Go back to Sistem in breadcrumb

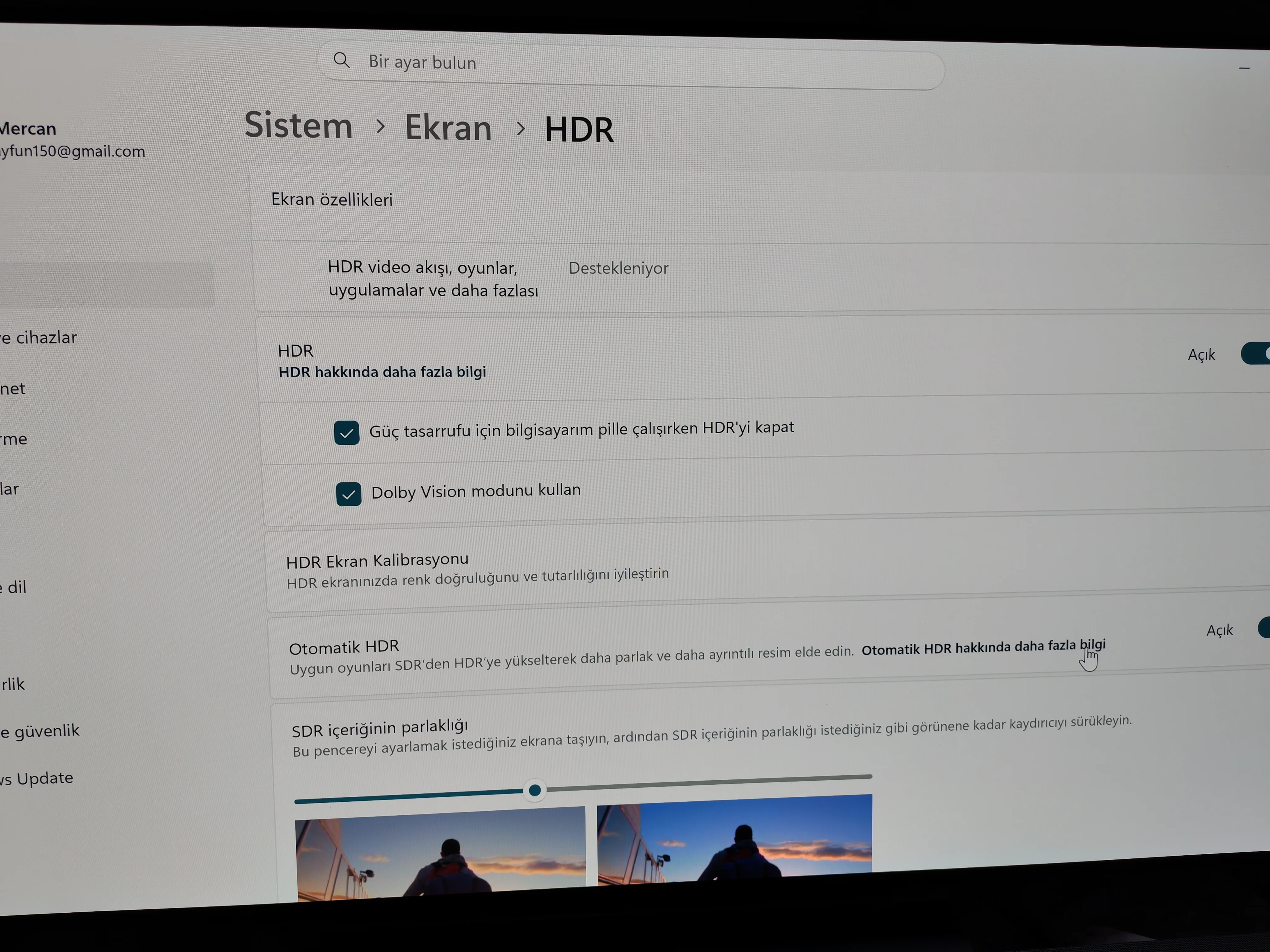(x=298, y=125)
